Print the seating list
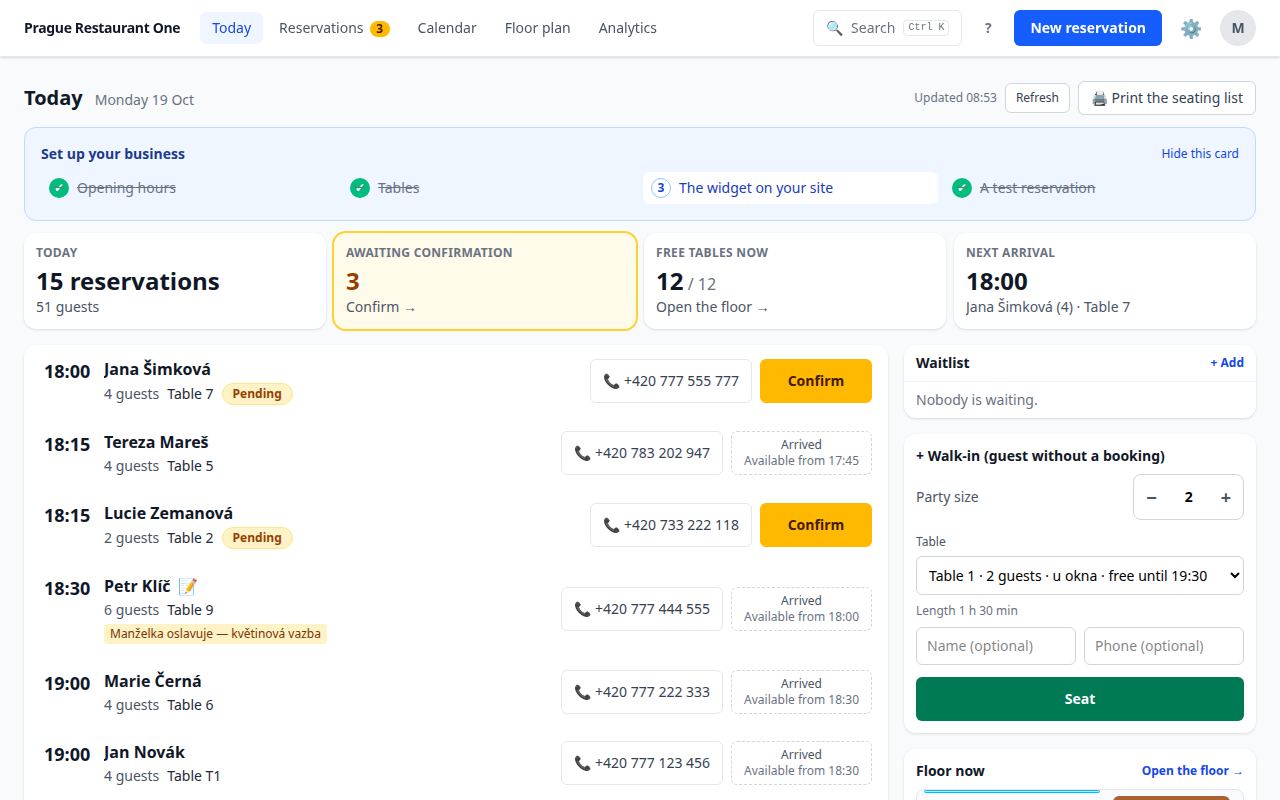Image resolution: width=1280 pixels, height=800 pixels. click(x=1167, y=98)
